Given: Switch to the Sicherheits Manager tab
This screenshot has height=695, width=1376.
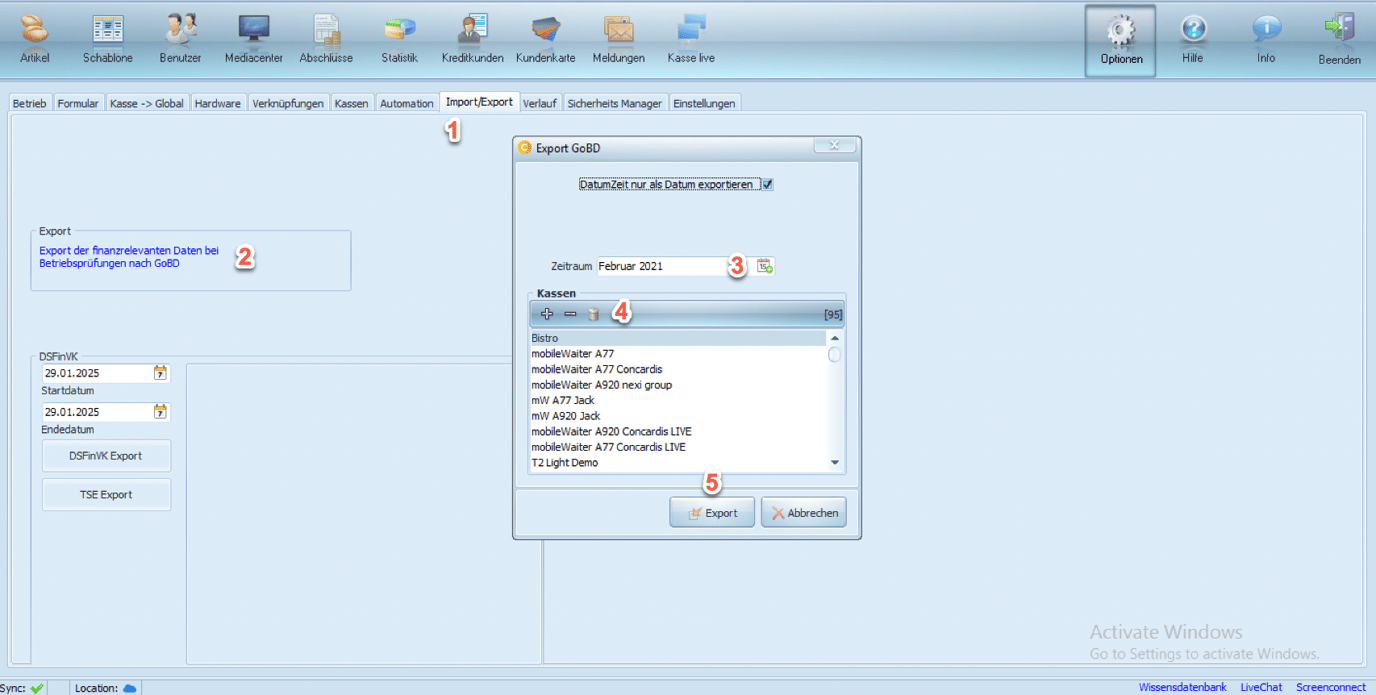Looking at the screenshot, I should click(x=614, y=102).
